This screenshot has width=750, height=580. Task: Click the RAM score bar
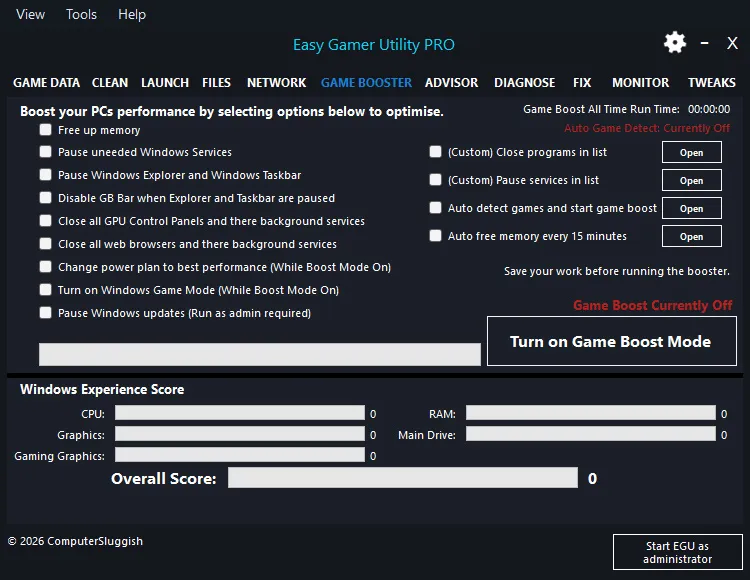pos(591,413)
